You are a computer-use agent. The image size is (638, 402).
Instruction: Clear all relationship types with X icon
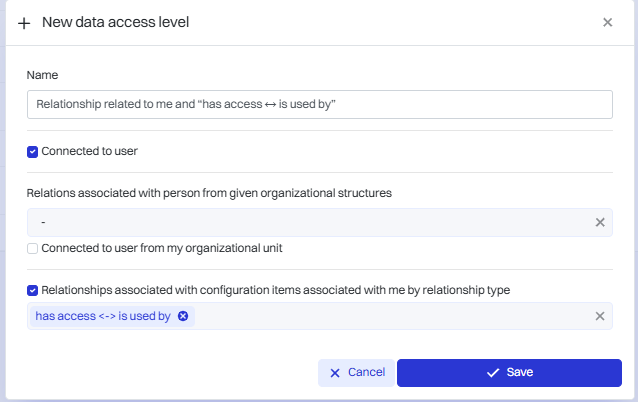click(x=600, y=316)
